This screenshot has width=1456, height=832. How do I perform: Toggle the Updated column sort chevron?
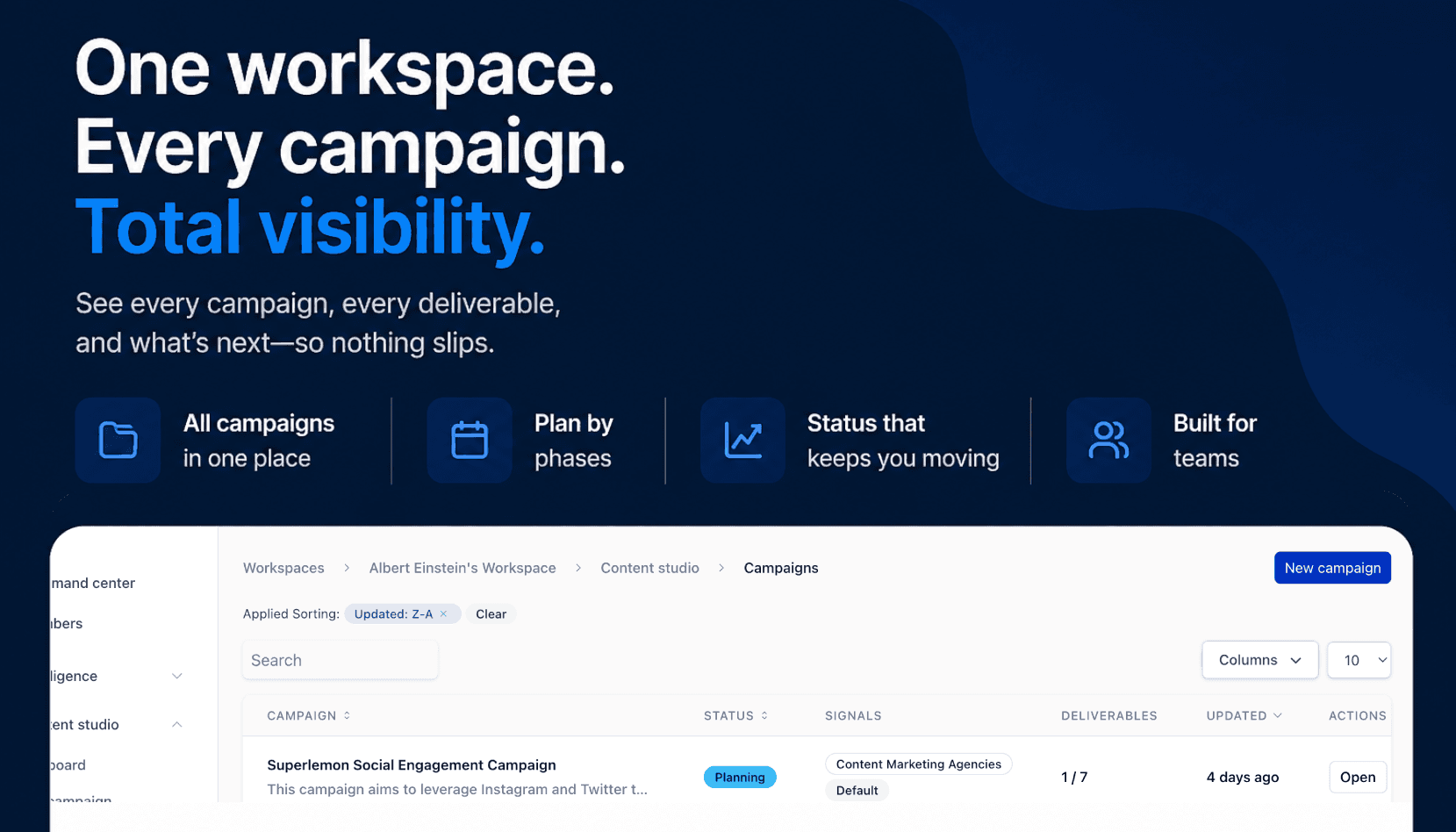pyautogui.click(x=1278, y=715)
